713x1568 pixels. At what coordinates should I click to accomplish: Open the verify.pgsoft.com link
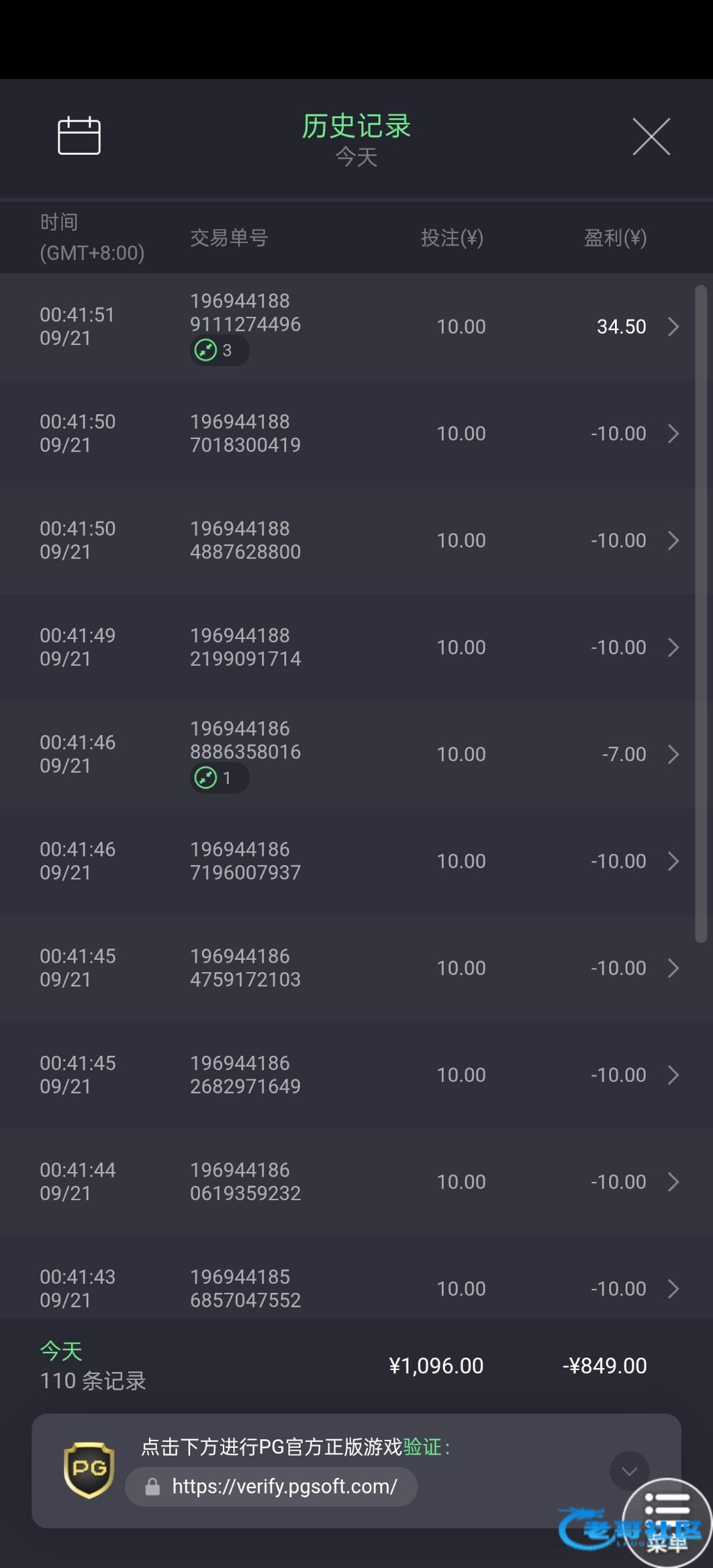pyautogui.click(x=284, y=1487)
